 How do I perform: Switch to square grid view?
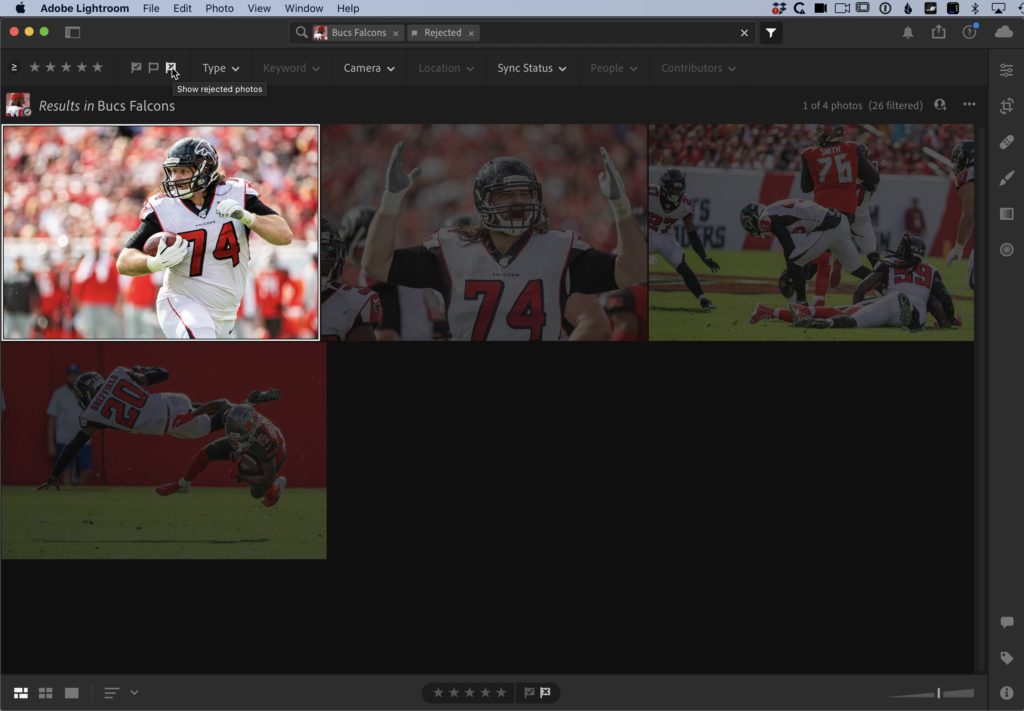point(46,693)
